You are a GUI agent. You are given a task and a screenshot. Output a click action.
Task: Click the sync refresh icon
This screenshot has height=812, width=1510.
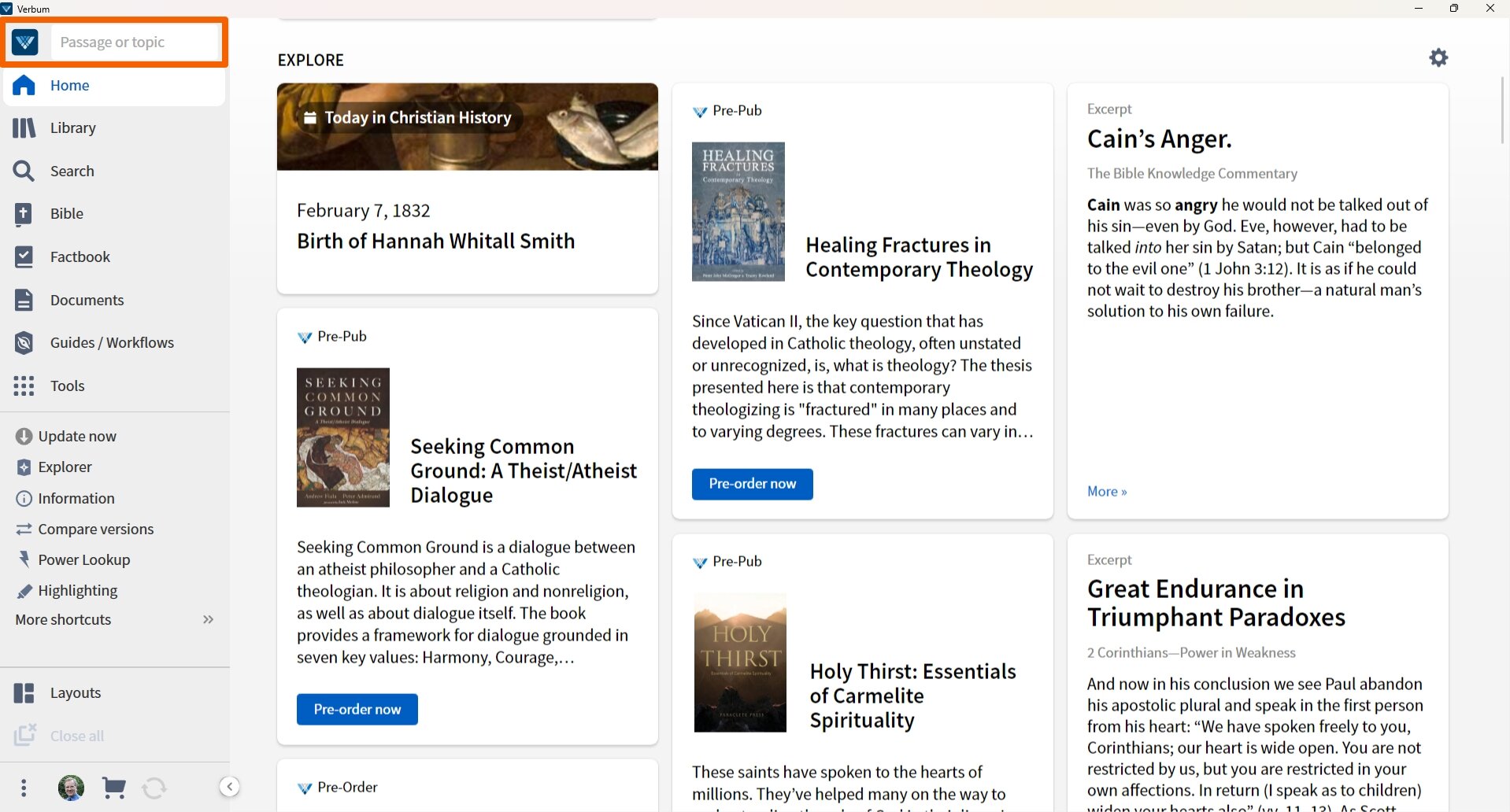coord(154,788)
